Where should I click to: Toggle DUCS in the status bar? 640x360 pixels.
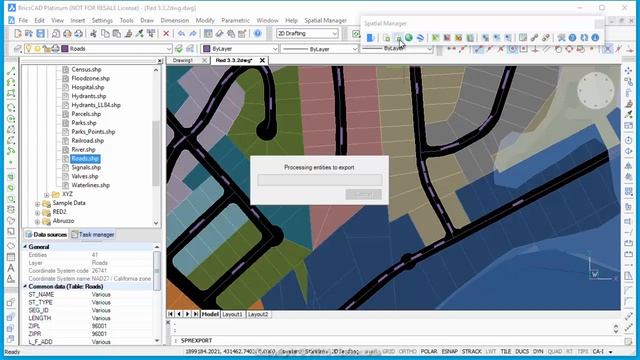click(x=522, y=351)
